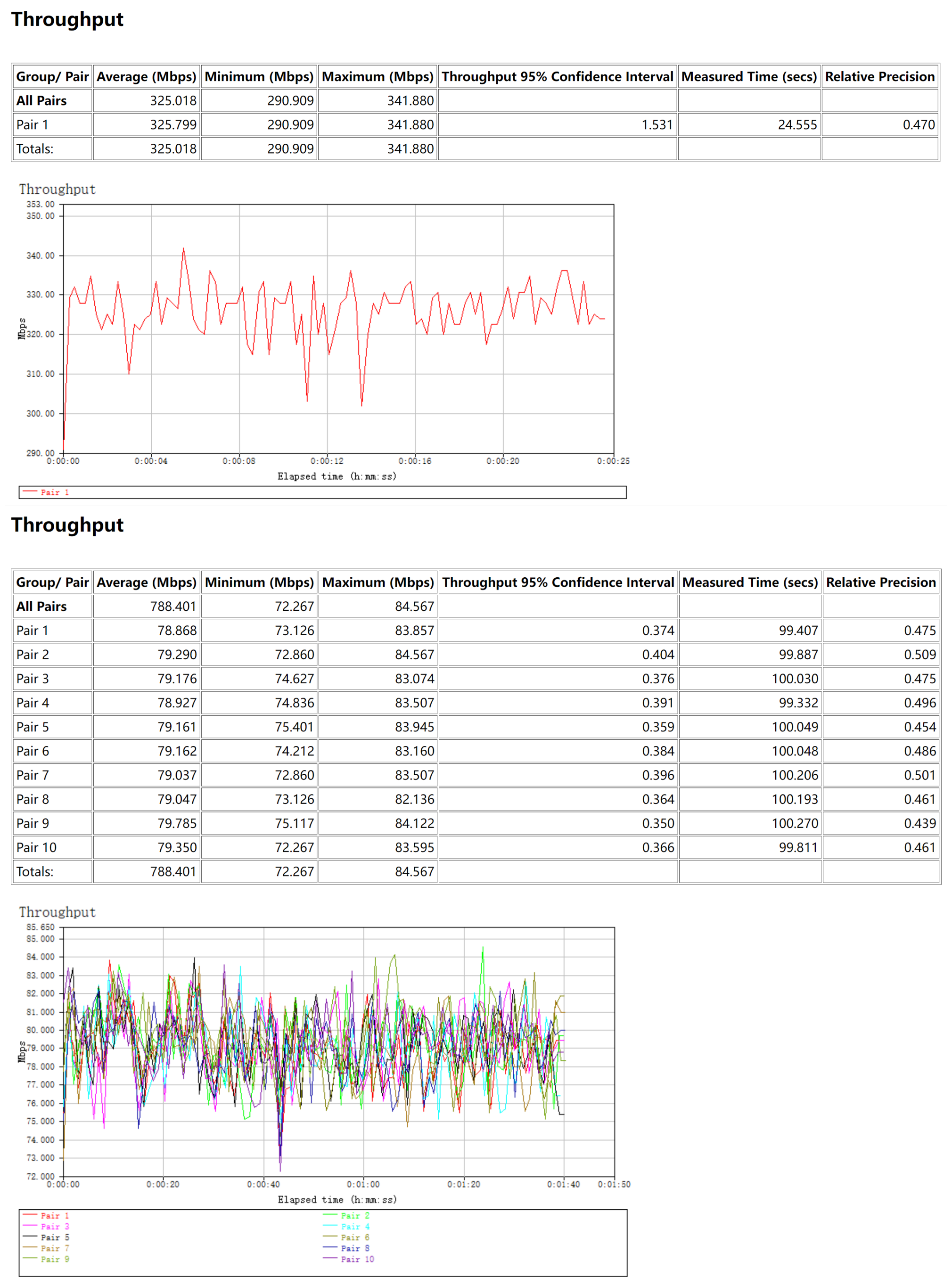Screen dimensions: 952x1287
Task: Click the Relative Precision header in second table
Action: (x=880, y=582)
